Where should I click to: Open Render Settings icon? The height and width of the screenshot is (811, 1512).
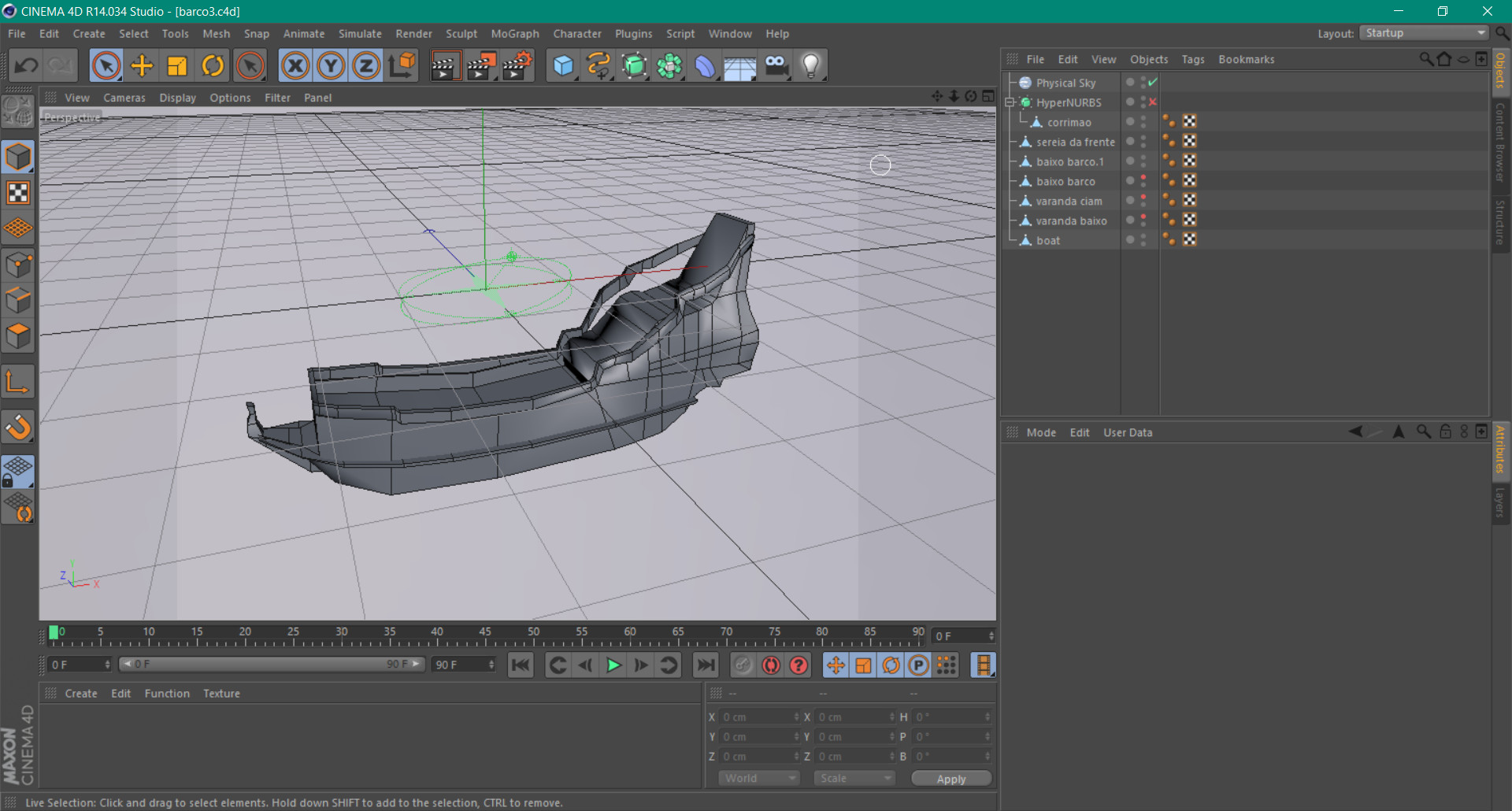pos(517,65)
